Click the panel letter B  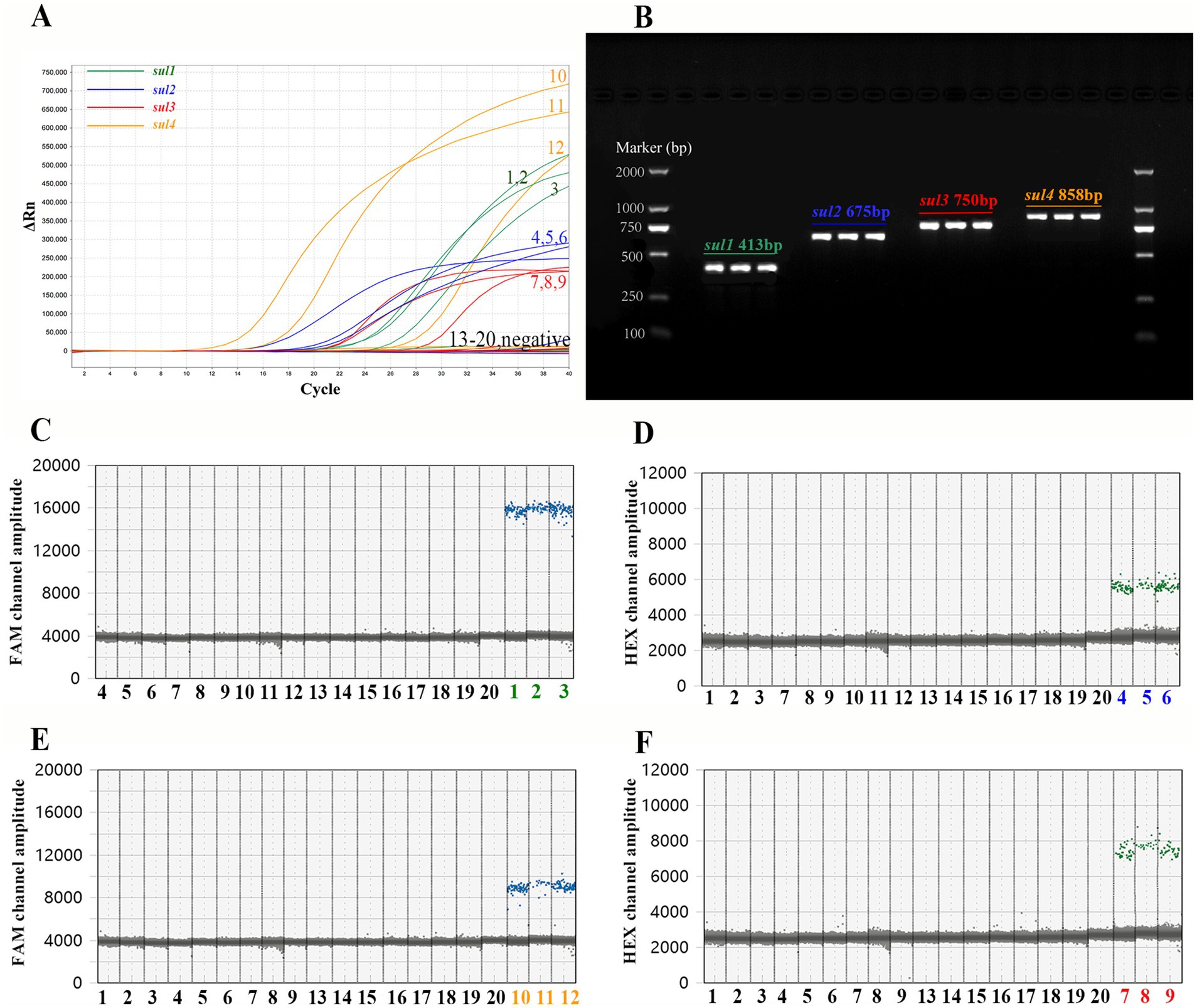[x=643, y=17]
